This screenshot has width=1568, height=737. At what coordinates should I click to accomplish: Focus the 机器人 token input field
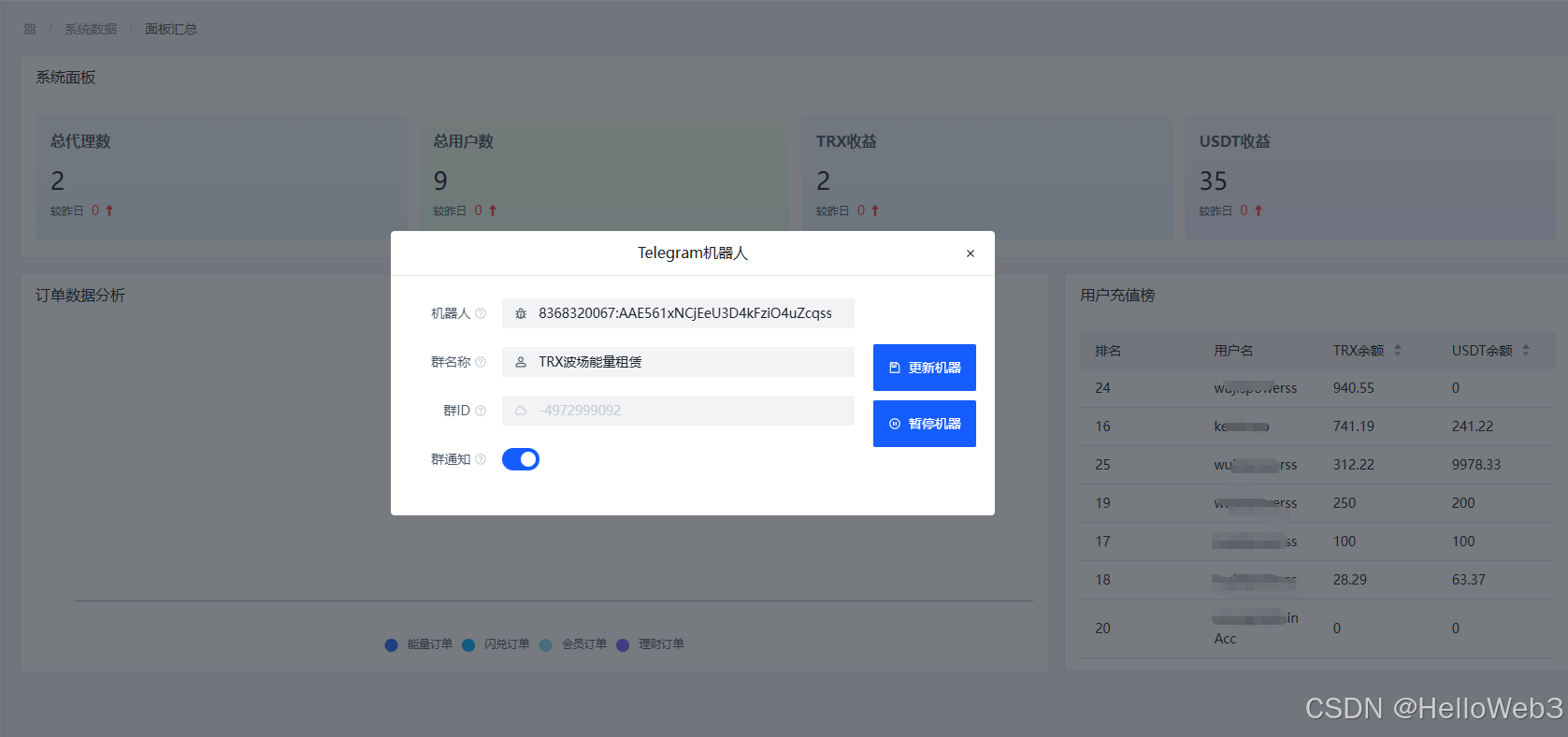pos(678,313)
